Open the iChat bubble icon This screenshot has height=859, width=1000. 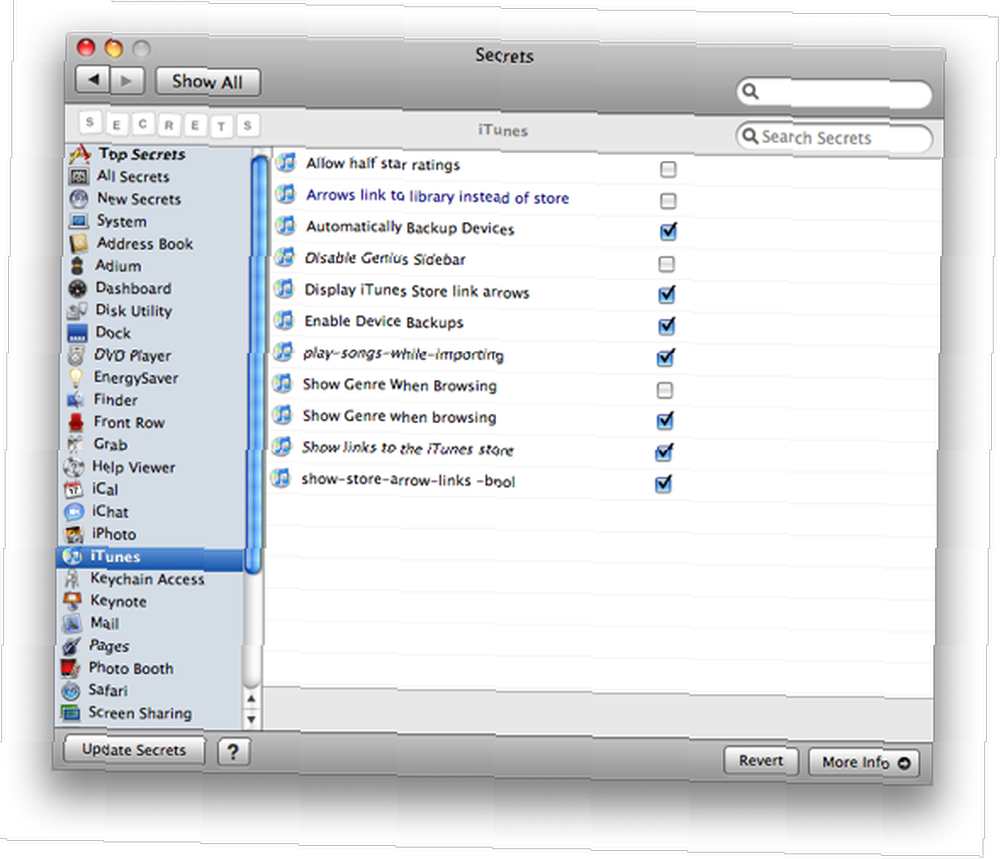(x=74, y=511)
